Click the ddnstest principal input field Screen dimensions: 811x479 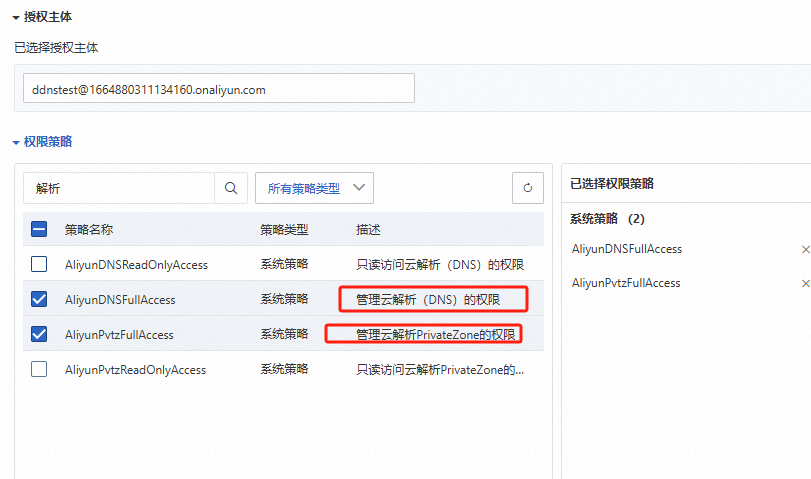click(x=219, y=88)
